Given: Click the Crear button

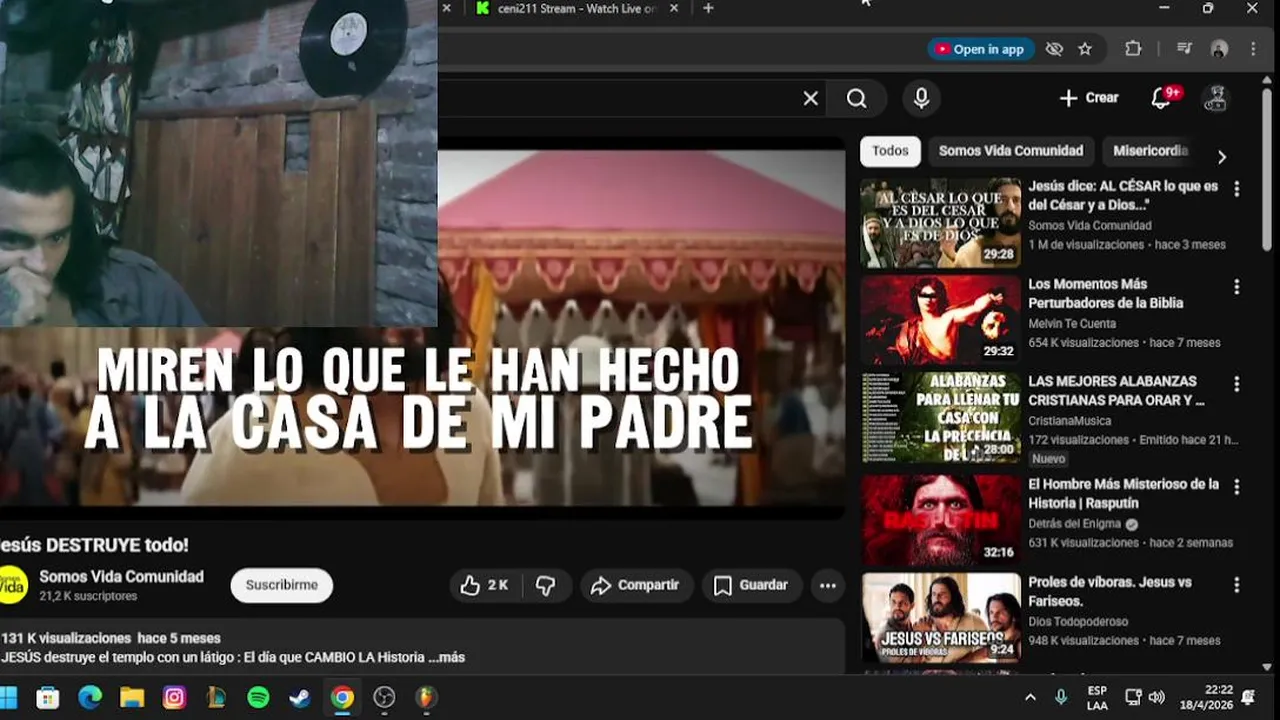Looking at the screenshot, I should (x=1089, y=98).
